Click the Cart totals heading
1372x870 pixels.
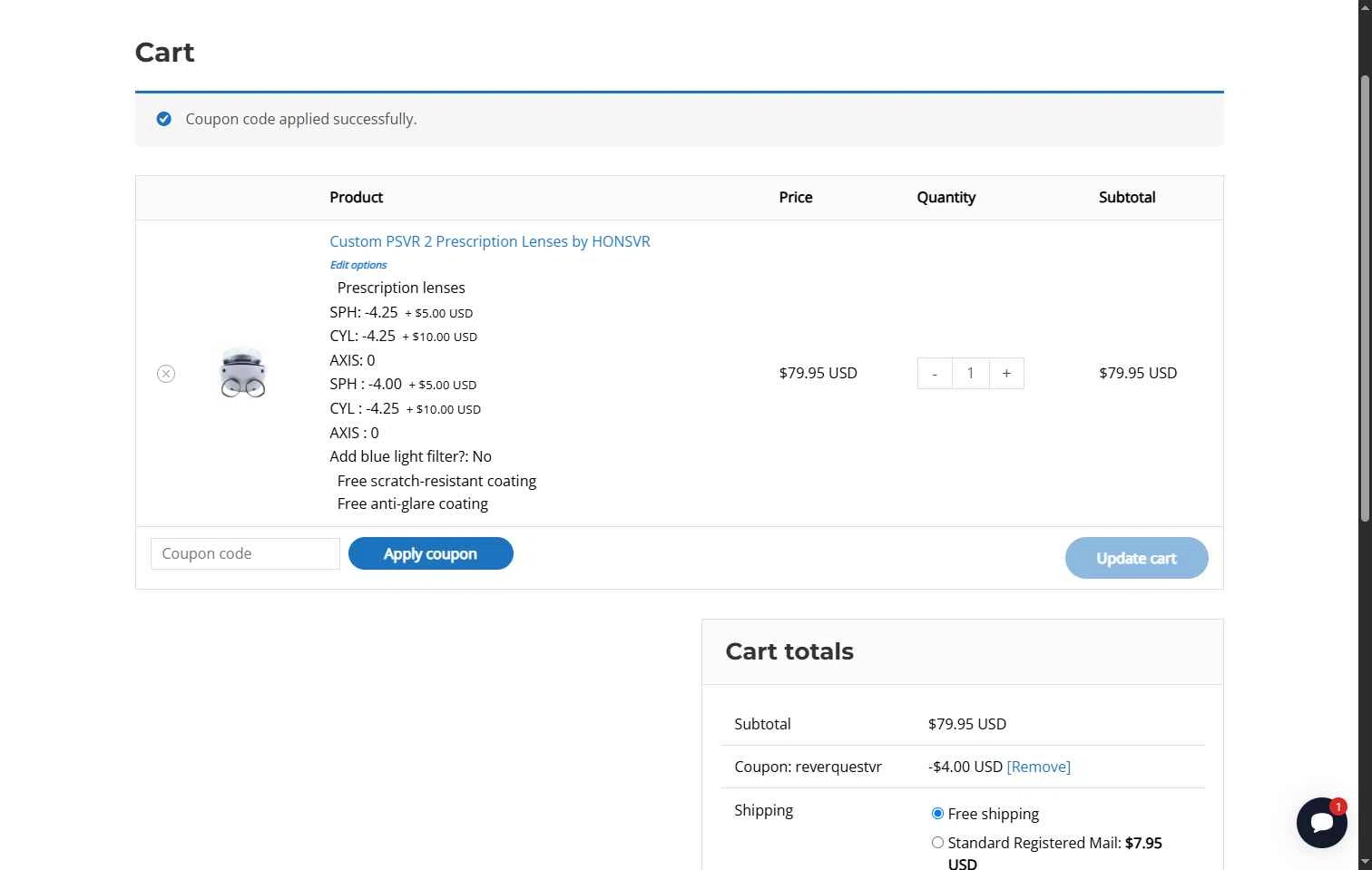click(789, 651)
